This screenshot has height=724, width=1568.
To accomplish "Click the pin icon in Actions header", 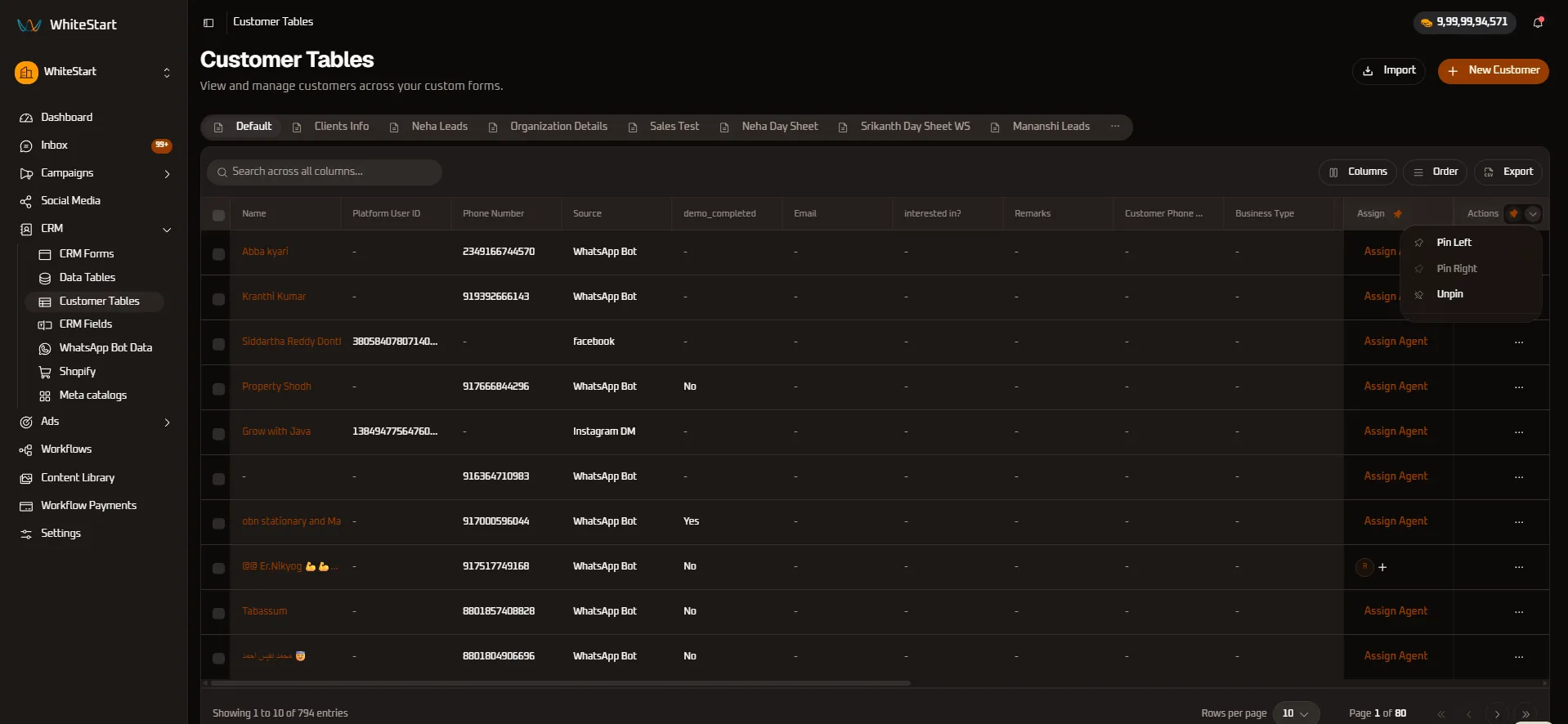I will (1514, 214).
